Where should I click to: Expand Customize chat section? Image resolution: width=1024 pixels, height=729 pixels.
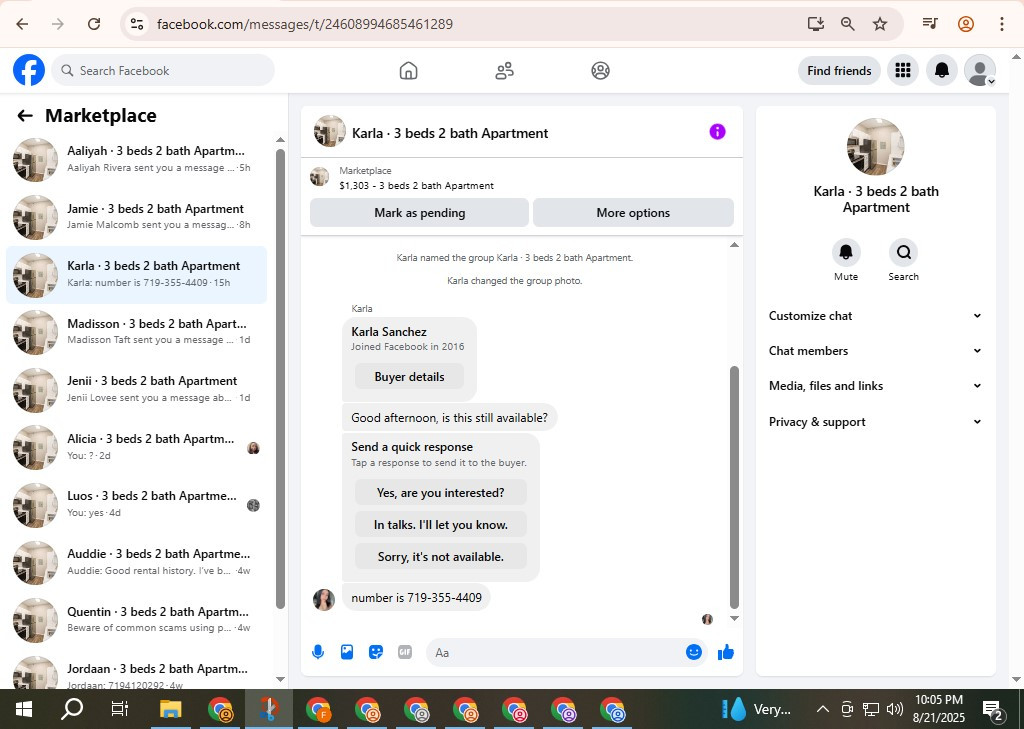(875, 316)
